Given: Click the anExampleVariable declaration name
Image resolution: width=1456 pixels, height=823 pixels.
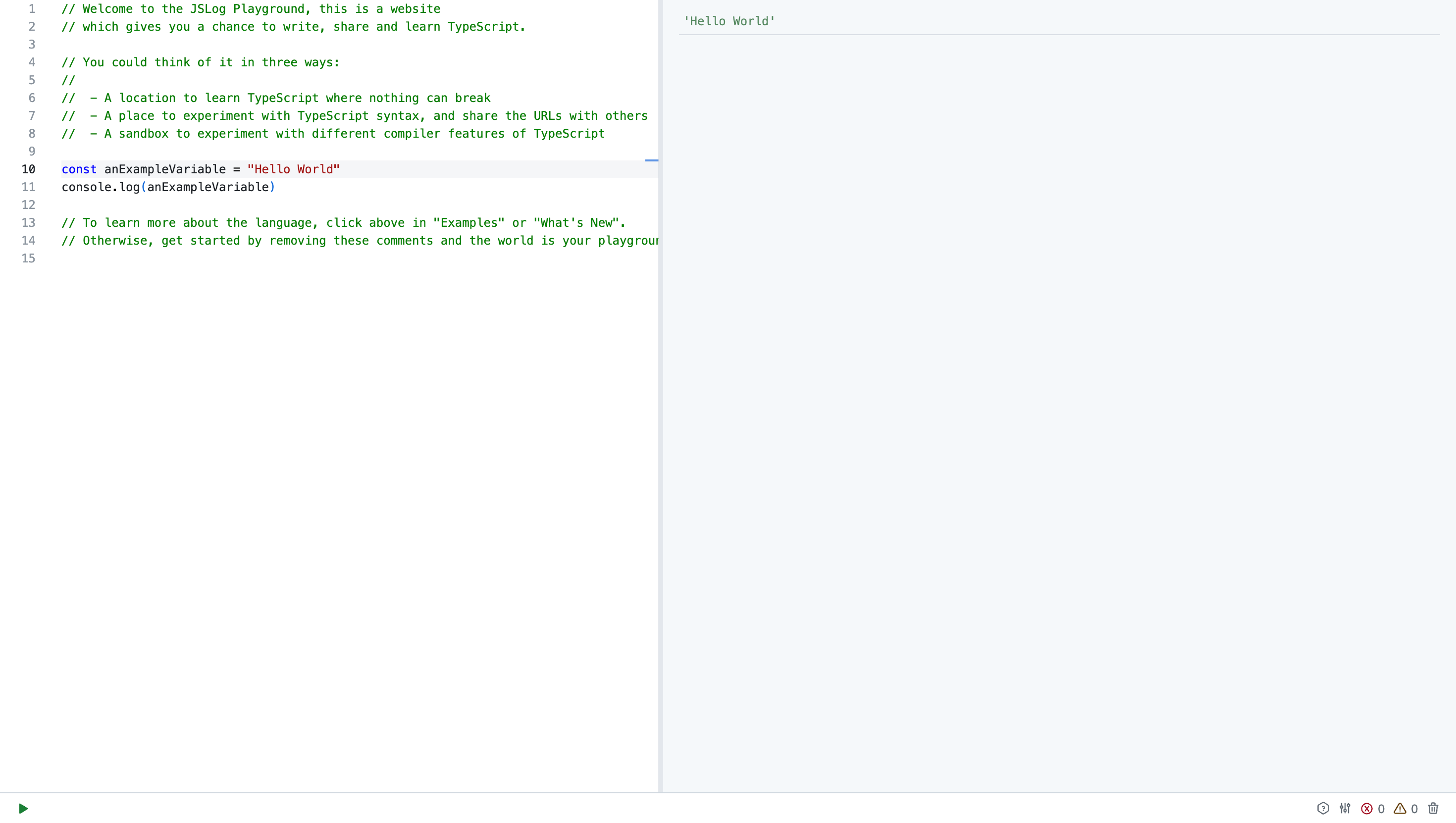Looking at the screenshot, I should pos(165,169).
